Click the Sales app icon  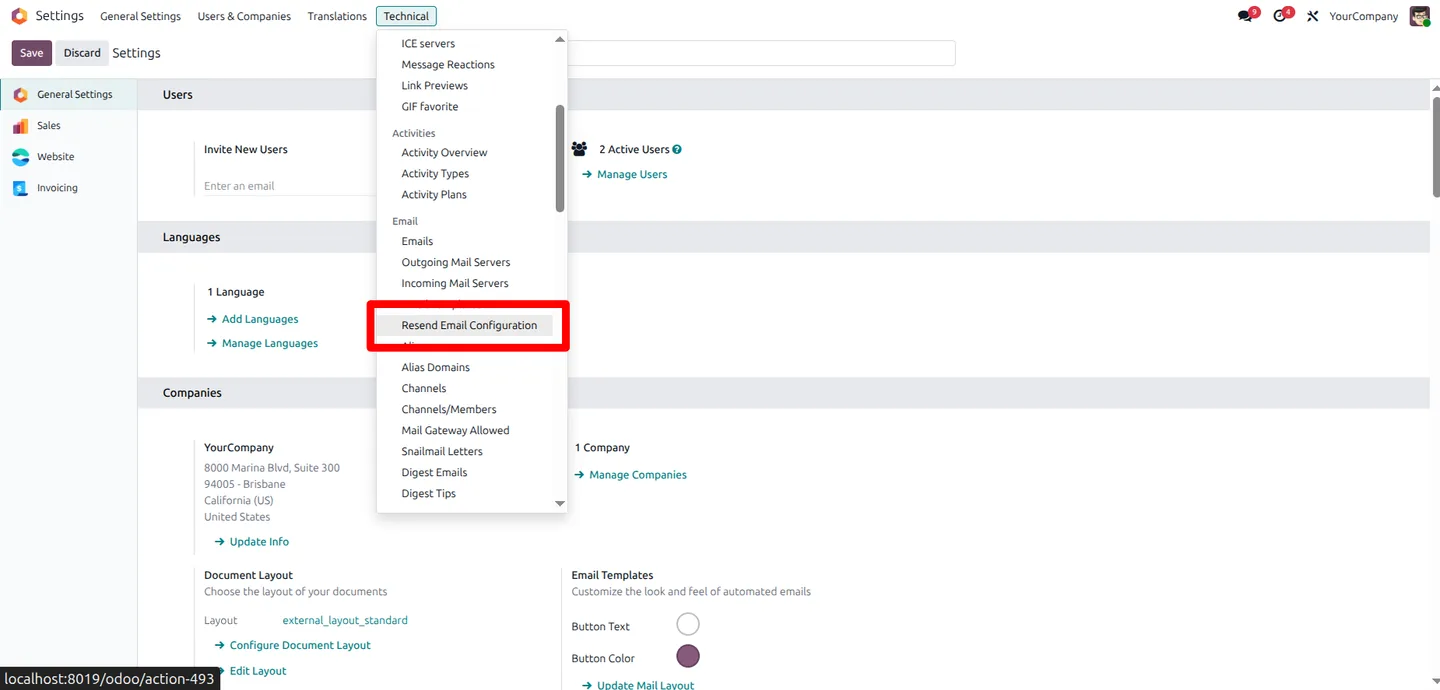click(20, 126)
